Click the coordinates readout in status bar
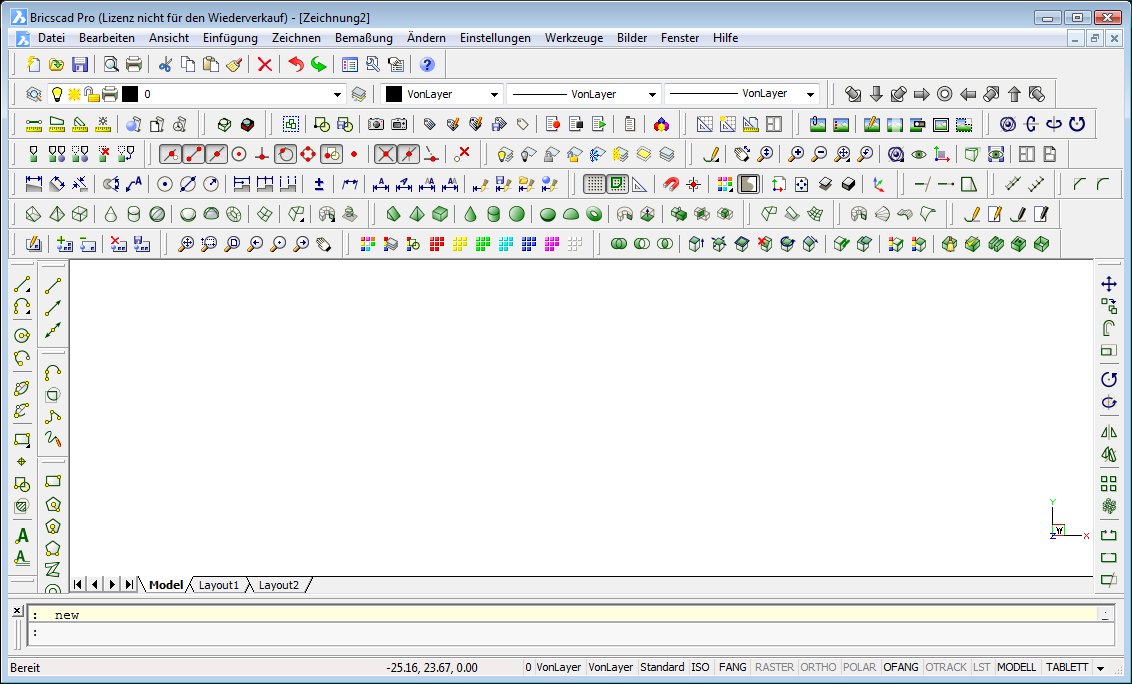Viewport: 1132px width, 684px height. pyautogui.click(x=432, y=667)
